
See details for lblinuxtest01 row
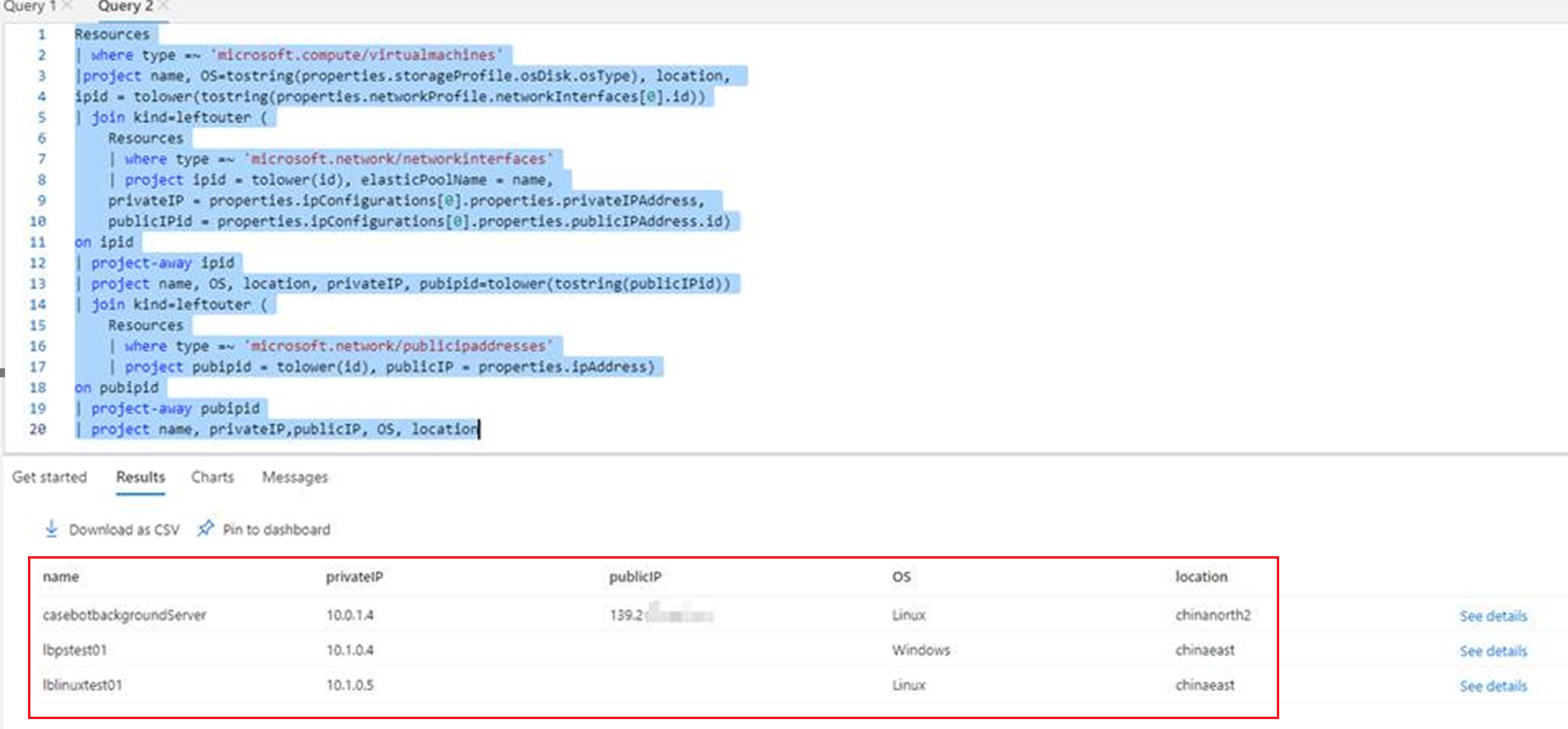(x=1492, y=686)
